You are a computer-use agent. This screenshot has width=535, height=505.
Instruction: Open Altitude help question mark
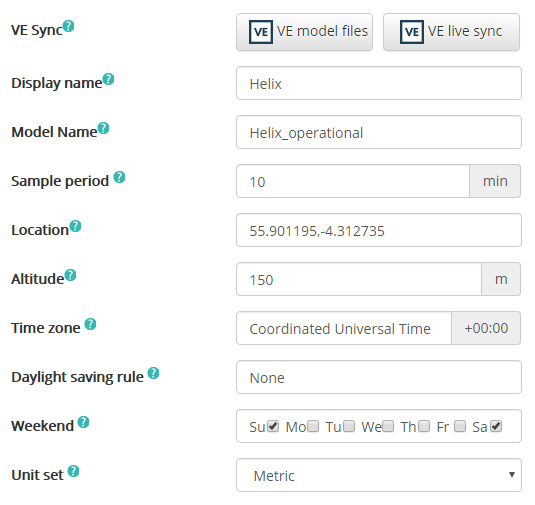(x=70, y=275)
